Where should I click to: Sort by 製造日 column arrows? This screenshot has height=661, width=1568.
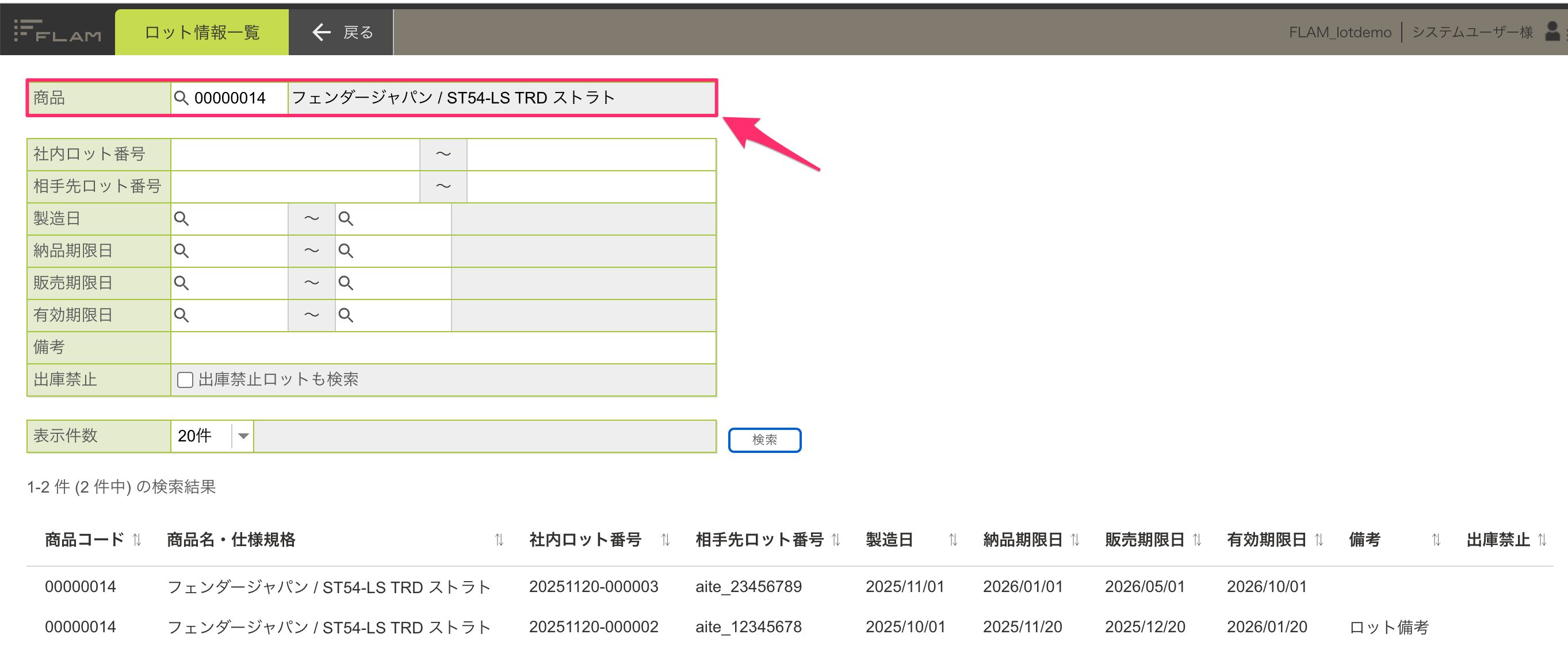click(953, 540)
